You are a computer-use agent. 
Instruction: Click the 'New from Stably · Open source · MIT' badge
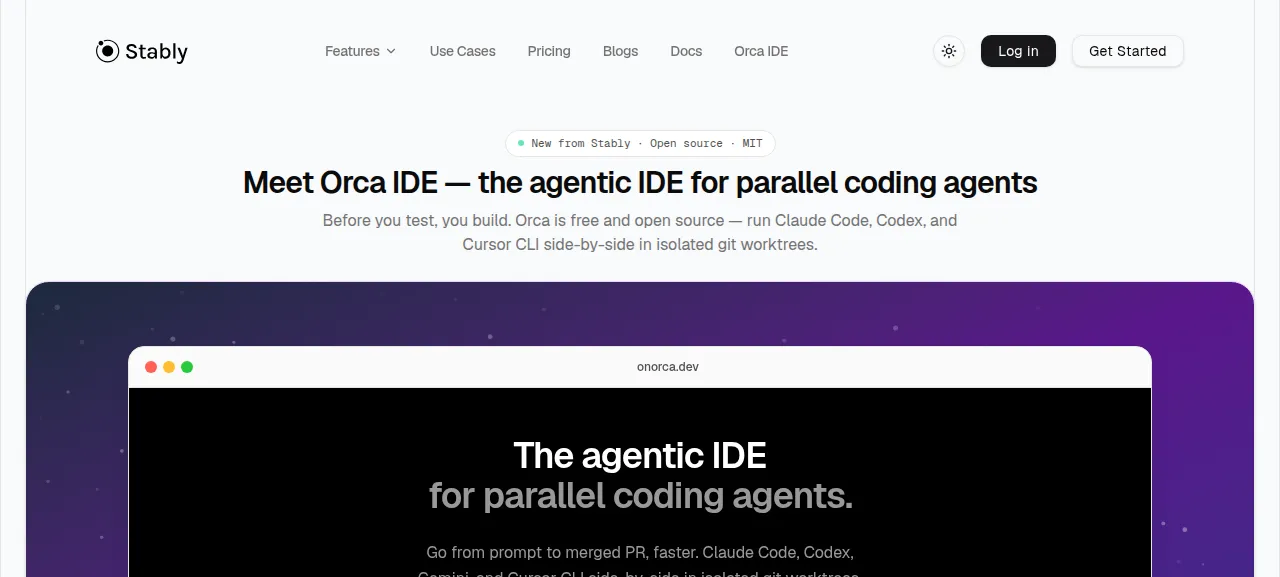pos(640,143)
